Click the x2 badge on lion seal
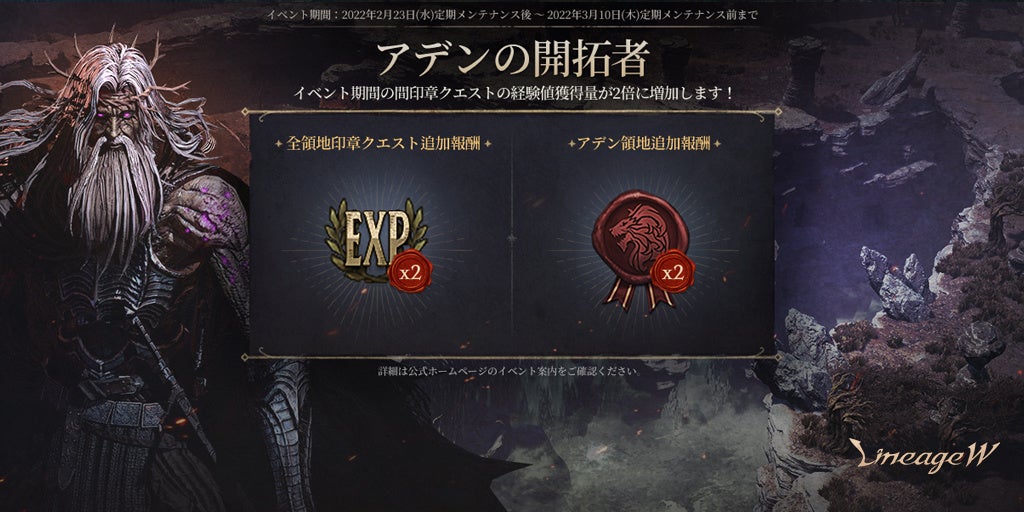 coord(672,271)
